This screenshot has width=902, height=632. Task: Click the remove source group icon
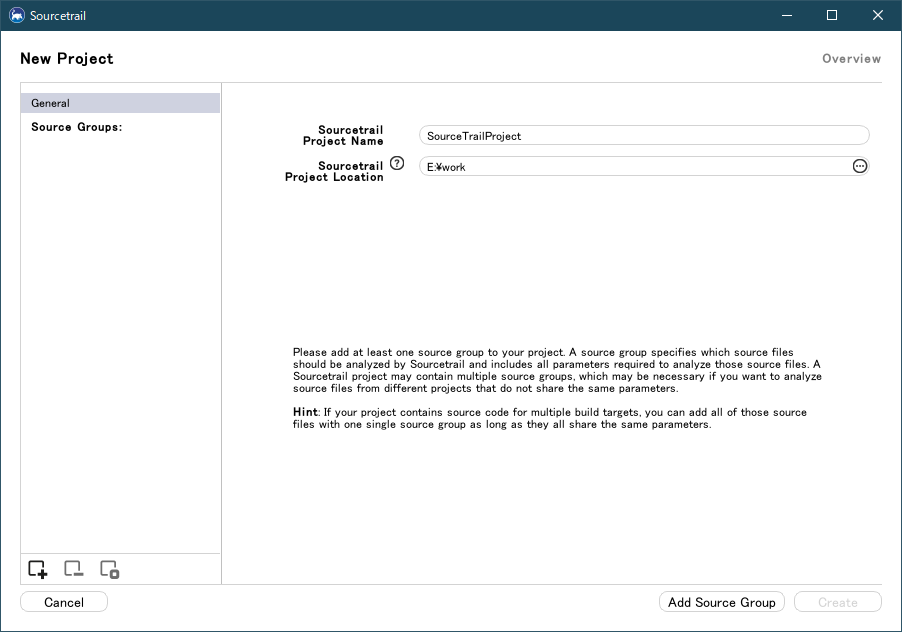click(x=74, y=569)
